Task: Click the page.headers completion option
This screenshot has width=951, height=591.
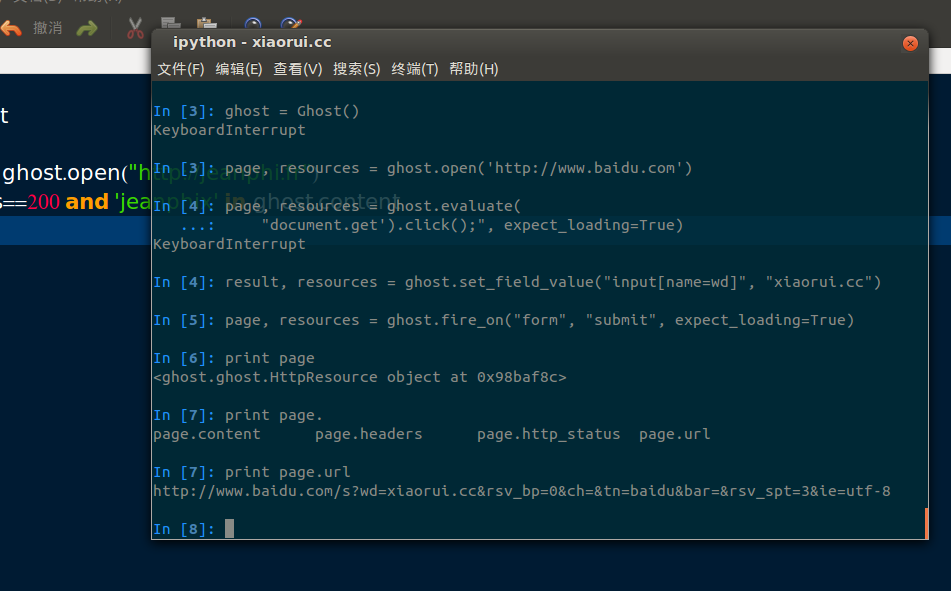Action: (369, 434)
